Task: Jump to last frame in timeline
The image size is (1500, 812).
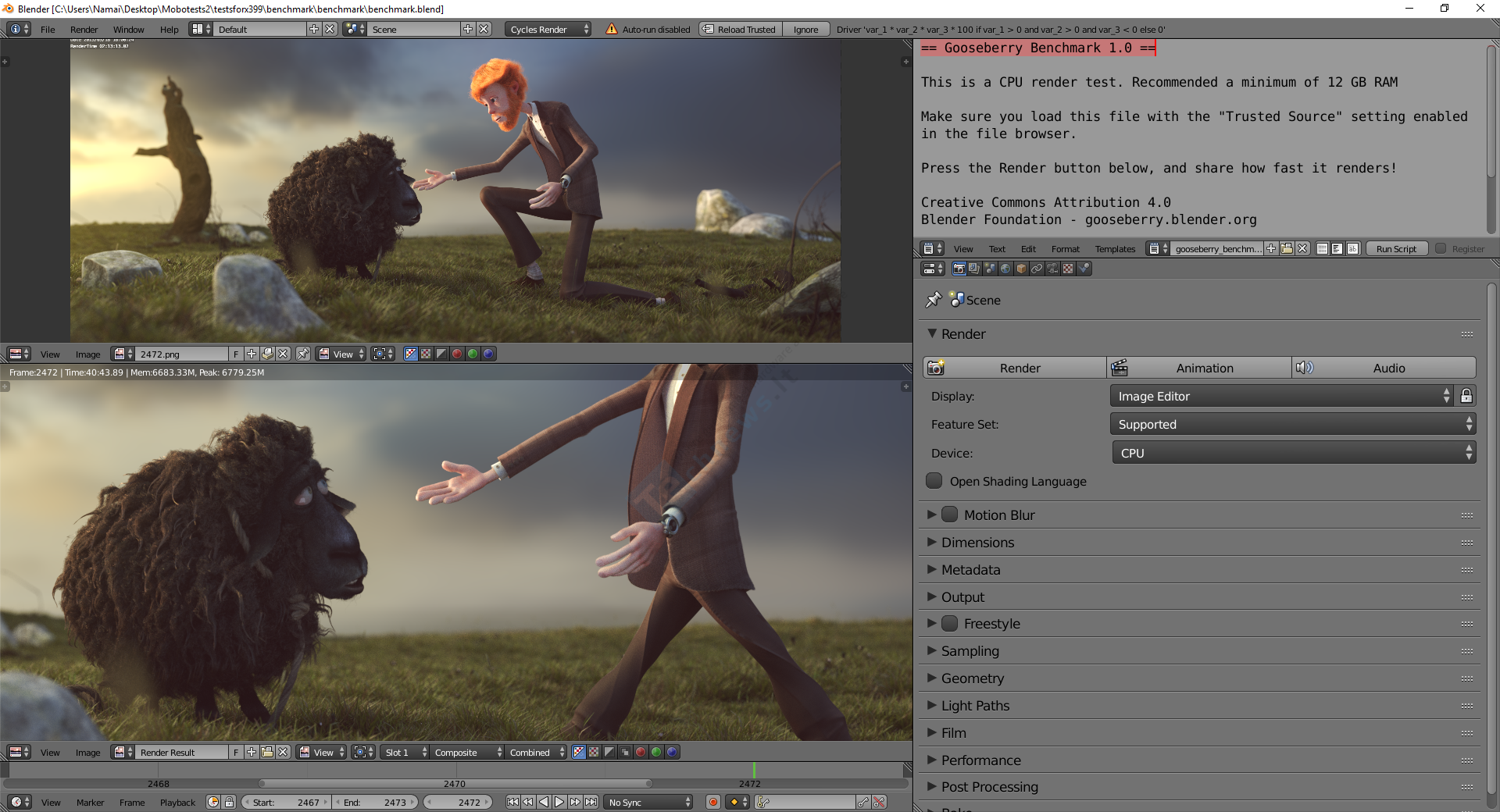Action: pos(591,802)
